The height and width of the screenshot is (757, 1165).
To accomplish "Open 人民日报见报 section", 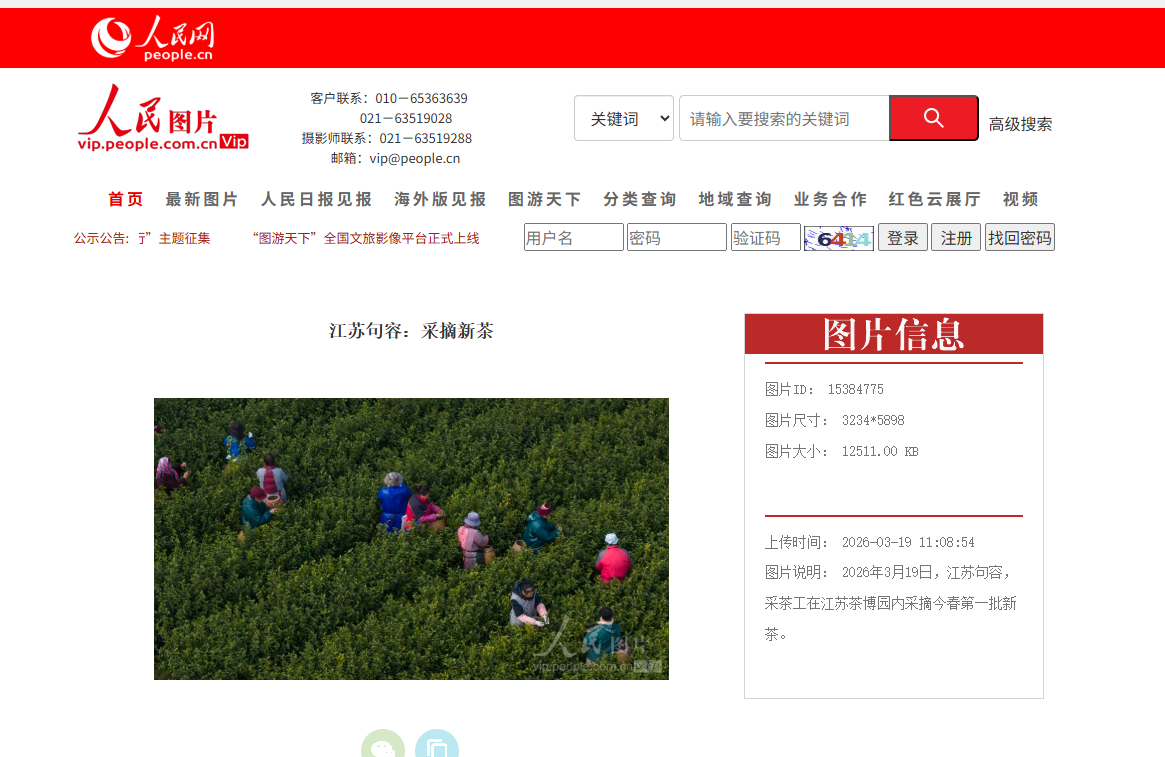I will click(317, 199).
